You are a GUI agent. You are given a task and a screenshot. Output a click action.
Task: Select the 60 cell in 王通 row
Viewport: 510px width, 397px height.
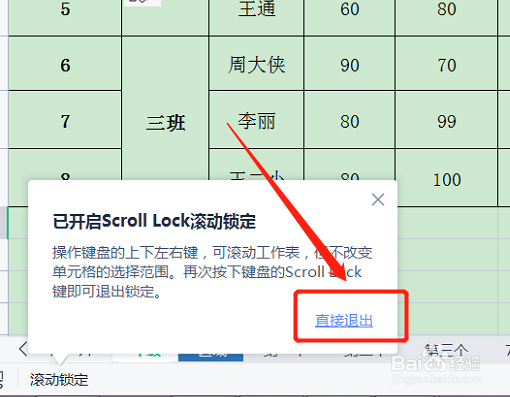click(349, 17)
